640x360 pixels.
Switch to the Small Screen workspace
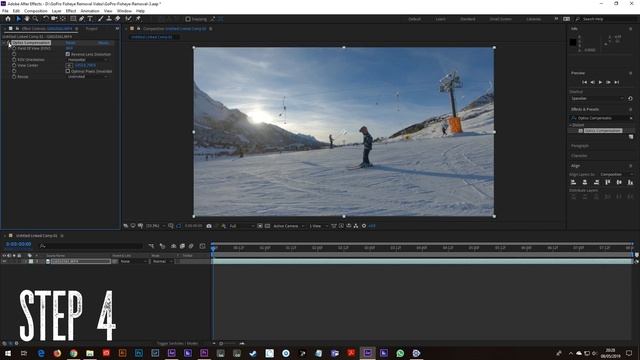click(x=500, y=19)
